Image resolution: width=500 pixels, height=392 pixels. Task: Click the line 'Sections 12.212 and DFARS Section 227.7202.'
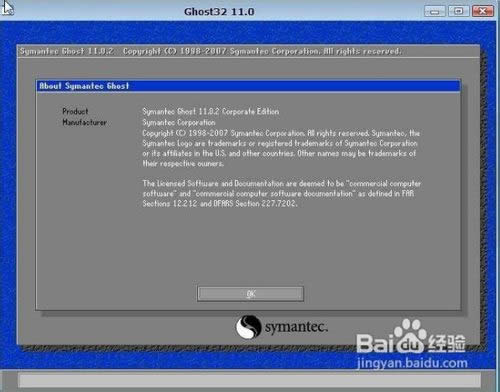[220, 203]
